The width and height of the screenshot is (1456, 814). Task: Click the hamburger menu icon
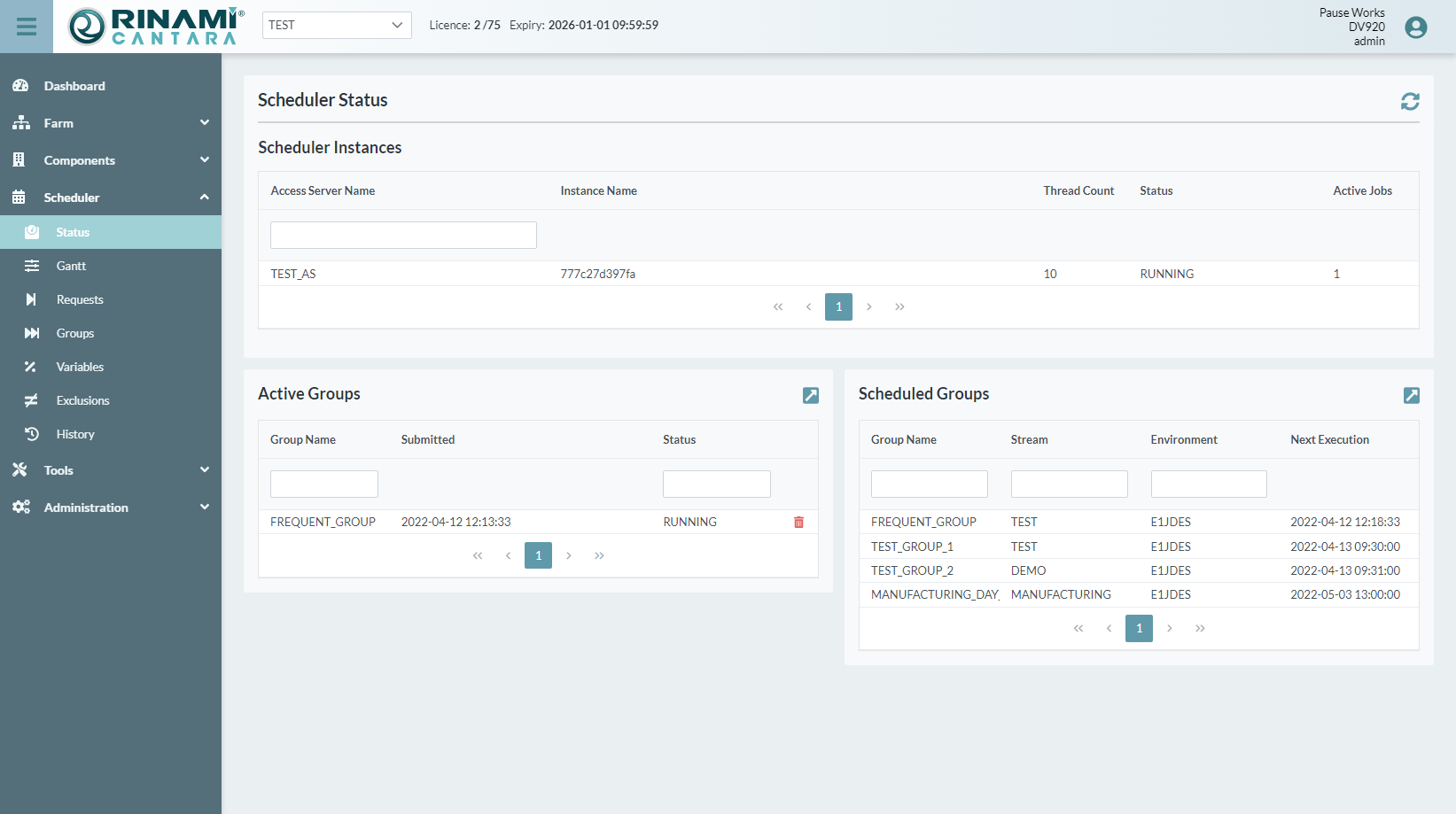tap(27, 27)
